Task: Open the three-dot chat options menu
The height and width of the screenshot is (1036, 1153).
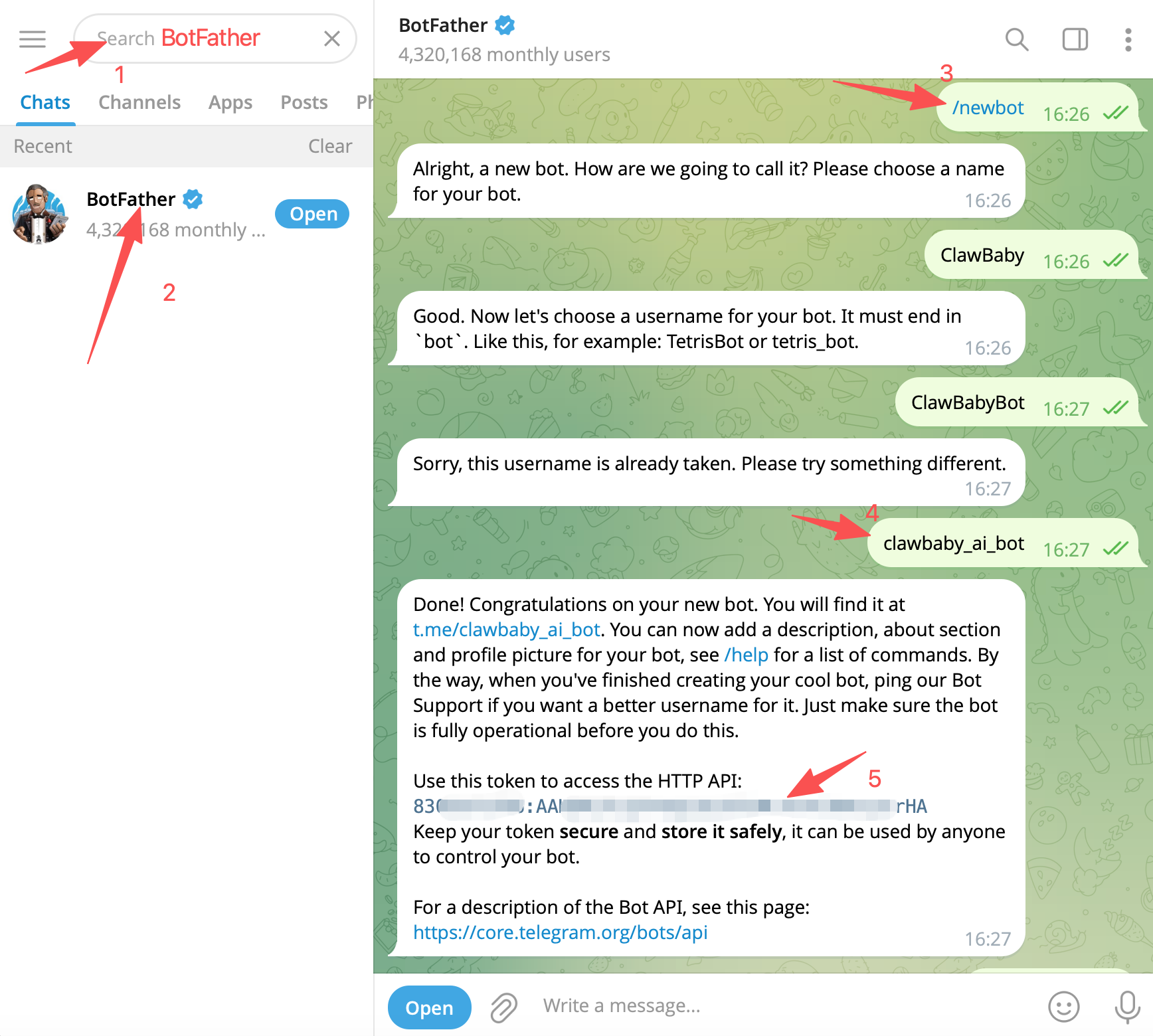Action: [x=1128, y=40]
